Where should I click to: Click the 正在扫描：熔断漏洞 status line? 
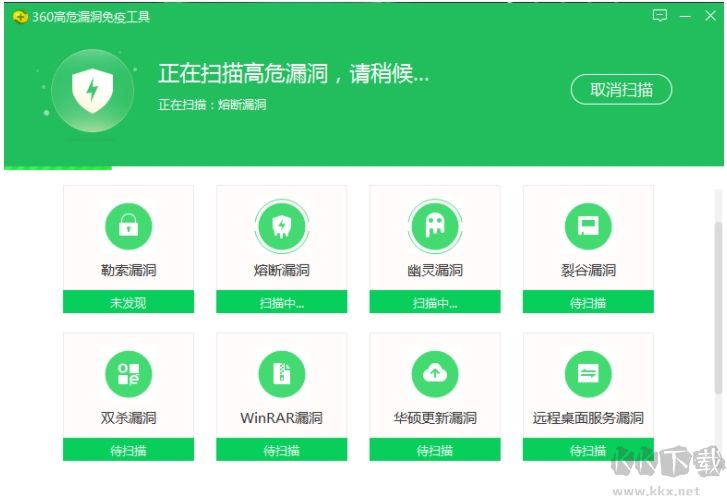(212, 105)
